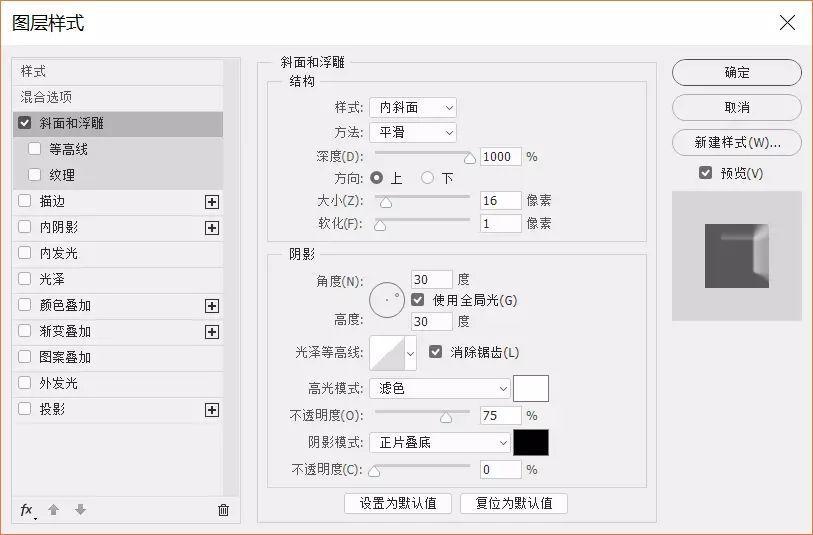Enable the 颜色叠加 checkbox
813x535 pixels.
click(x=24, y=304)
